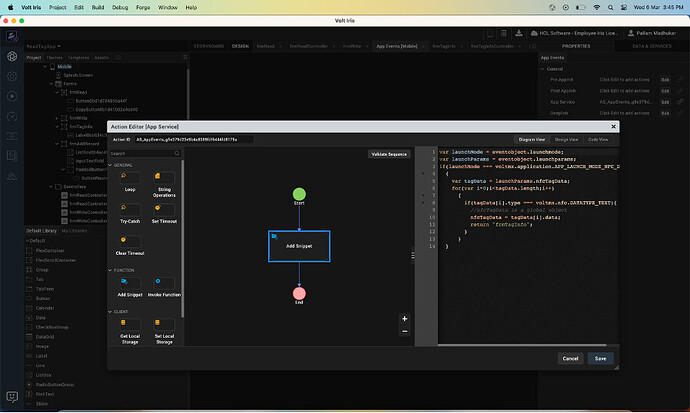Open the Build menu in menu bar
The height and width of the screenshot is (413, 690).
(98, 7)
